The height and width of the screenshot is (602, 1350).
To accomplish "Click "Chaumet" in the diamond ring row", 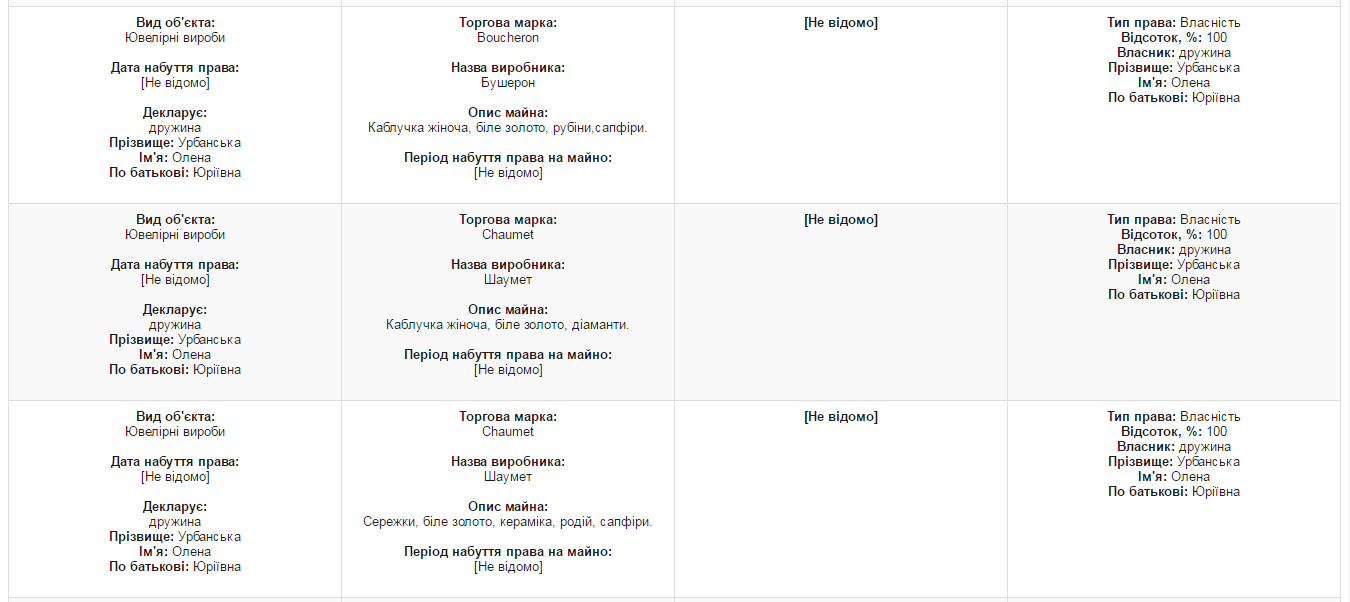I will 508,235.
